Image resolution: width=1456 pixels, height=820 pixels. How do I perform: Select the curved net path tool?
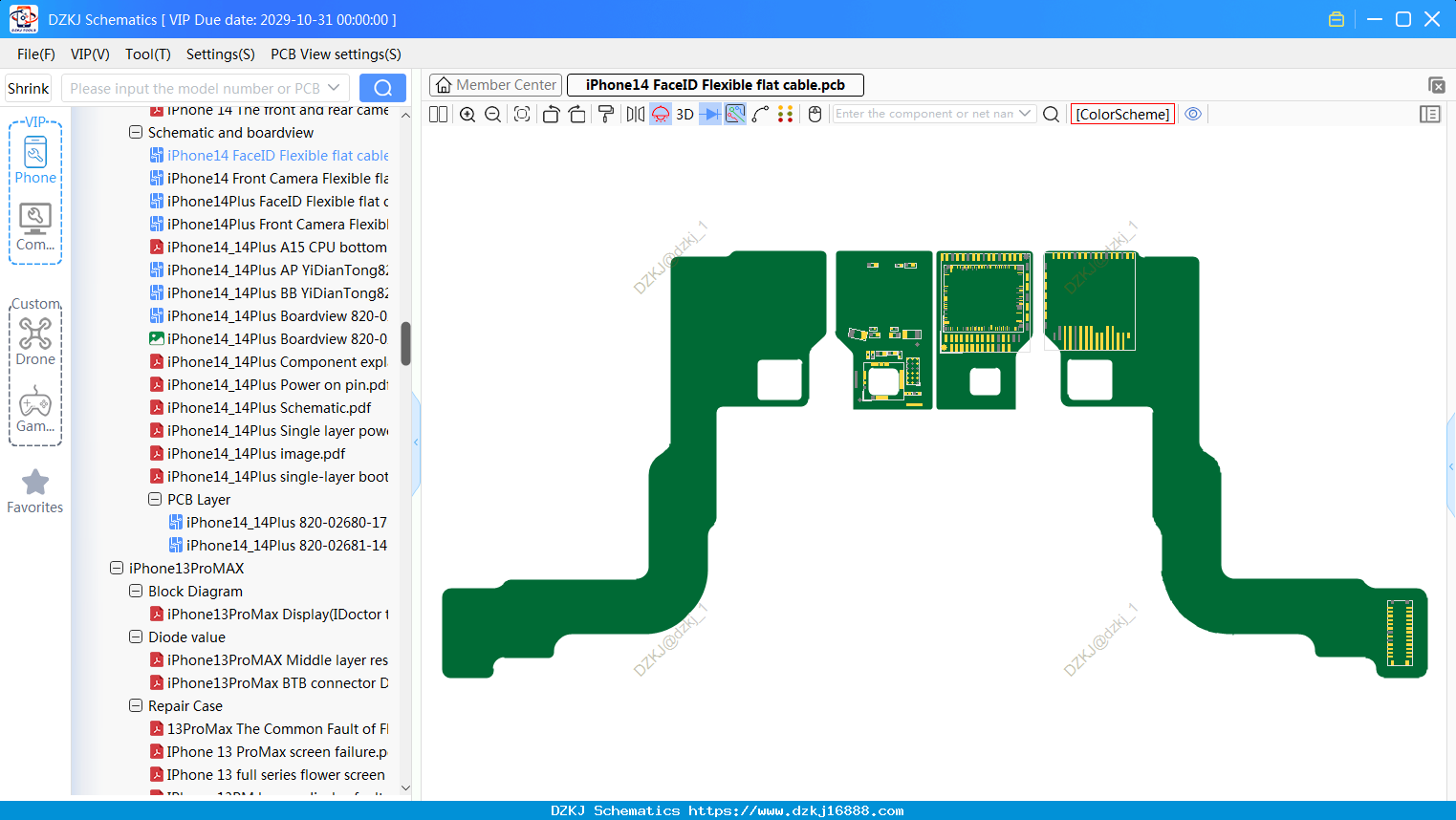tap(761, 115)
